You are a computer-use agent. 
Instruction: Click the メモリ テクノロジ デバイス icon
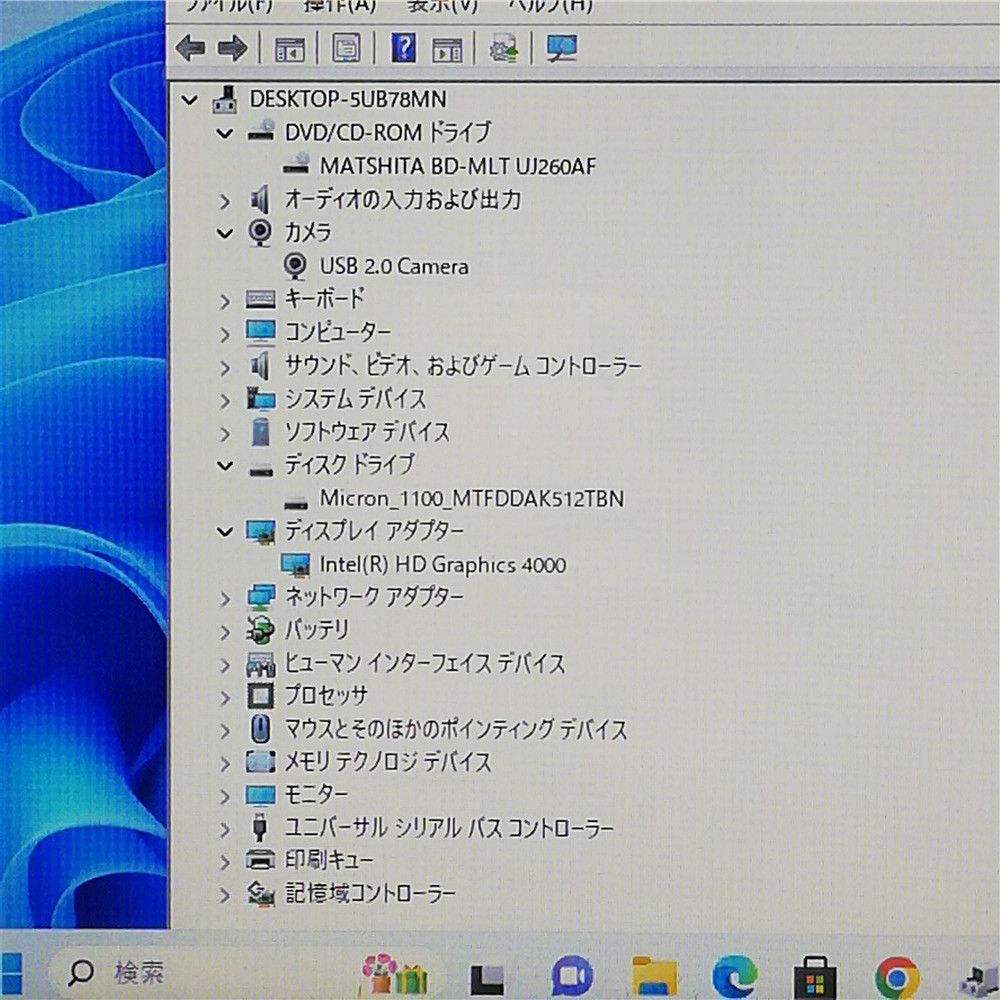coord(260,761)
